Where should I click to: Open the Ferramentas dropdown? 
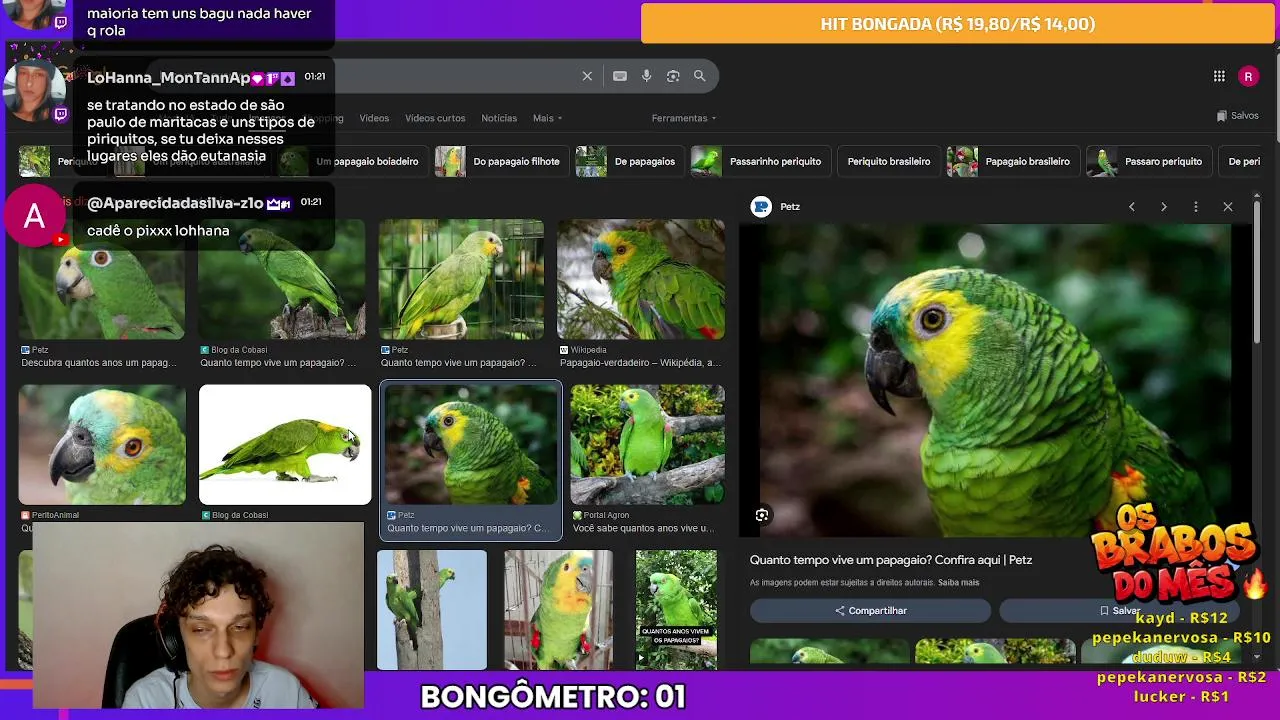coord(684,118)
